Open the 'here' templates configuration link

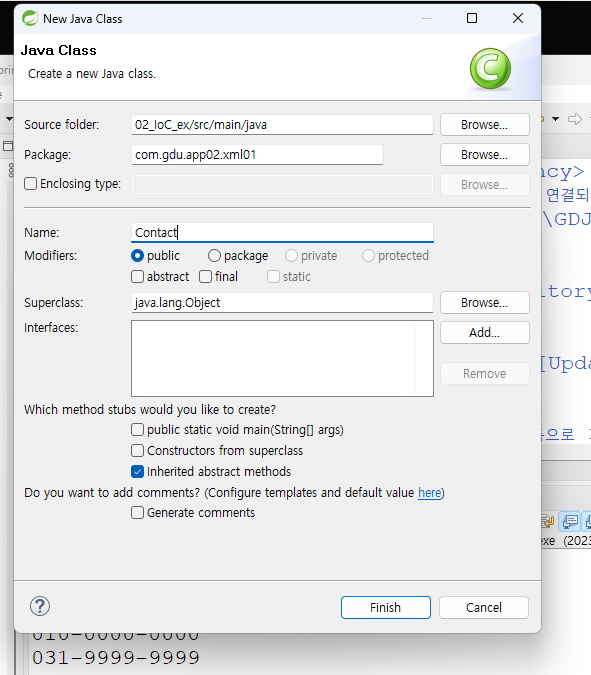click(x=430, y=492)
